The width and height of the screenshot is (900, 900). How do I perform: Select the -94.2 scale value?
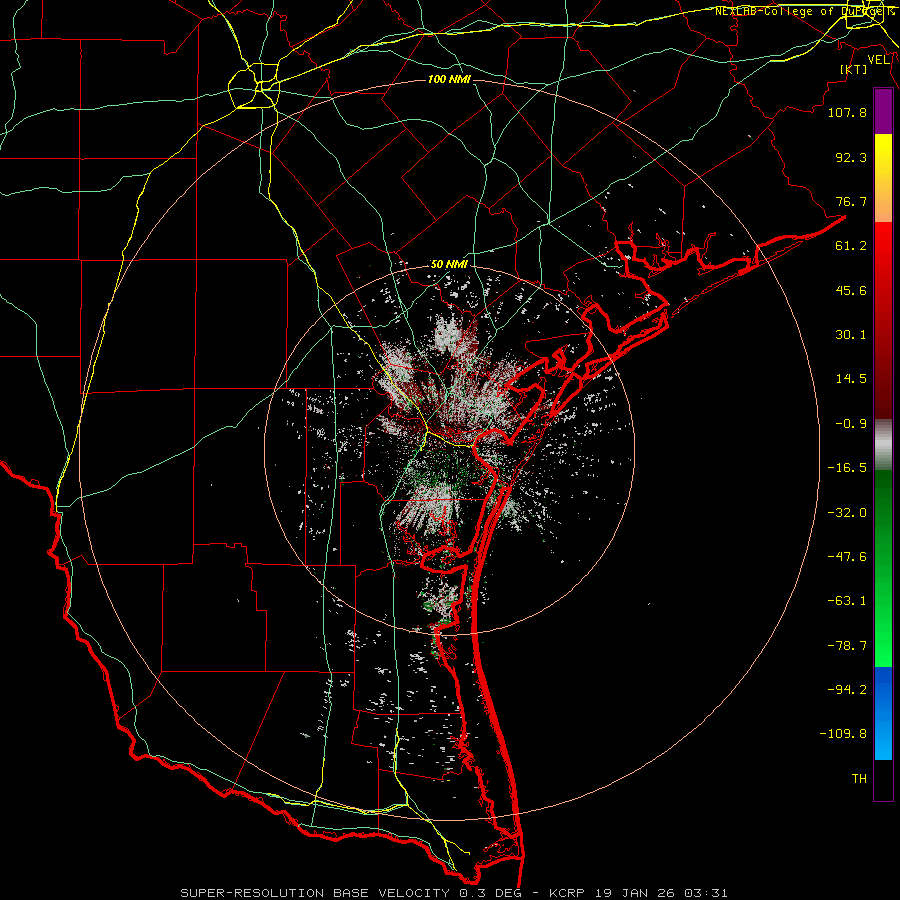click(x=847, y=690)
